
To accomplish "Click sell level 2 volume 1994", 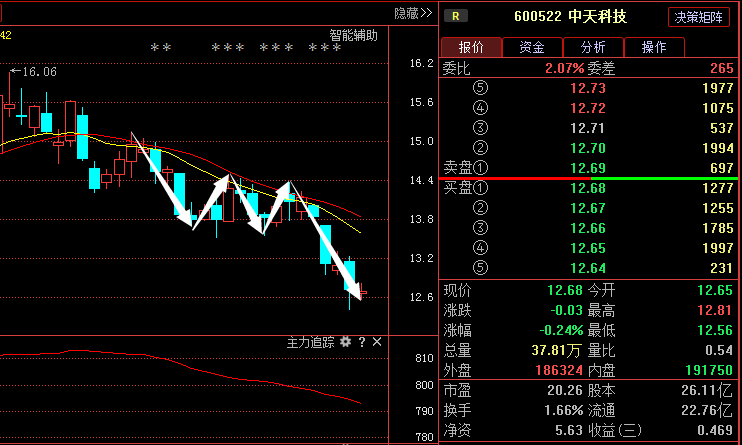I will 718,148.
